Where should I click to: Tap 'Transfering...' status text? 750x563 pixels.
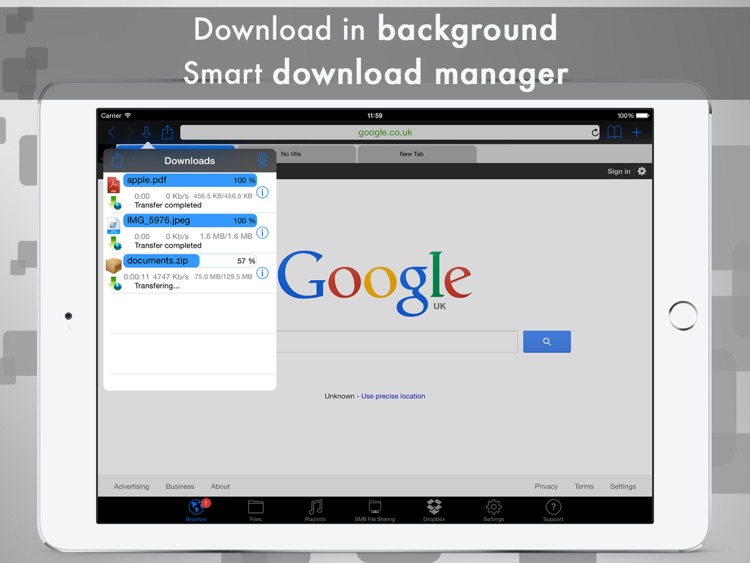157,286
